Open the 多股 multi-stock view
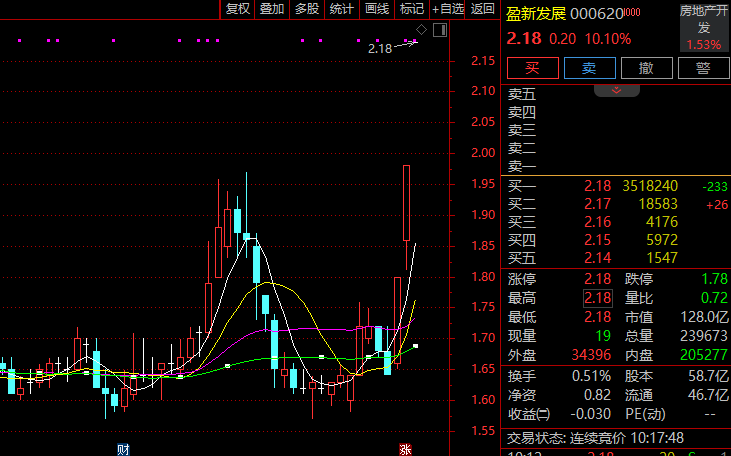731x456 pixels. [307, 9]
